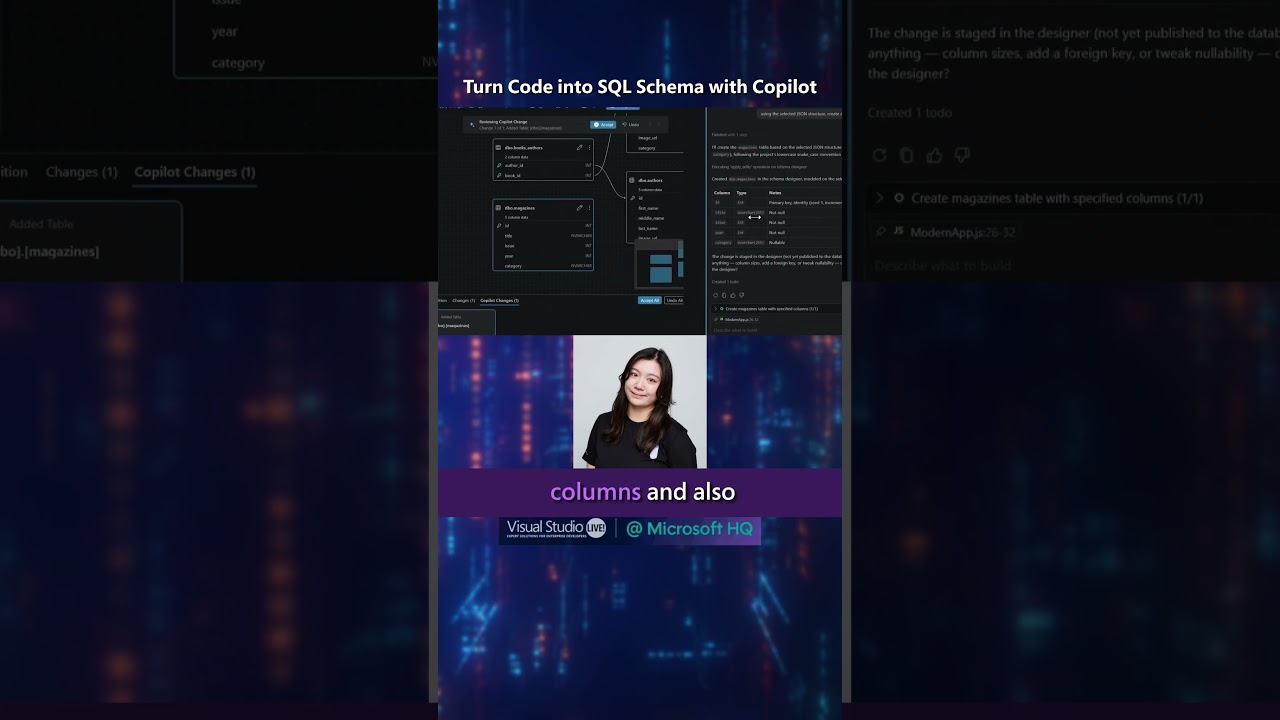Viewport: 1280px width, 720px height.
Task: Edit the dbo.books_authors table via pencil icon
Action: (579, 148)
